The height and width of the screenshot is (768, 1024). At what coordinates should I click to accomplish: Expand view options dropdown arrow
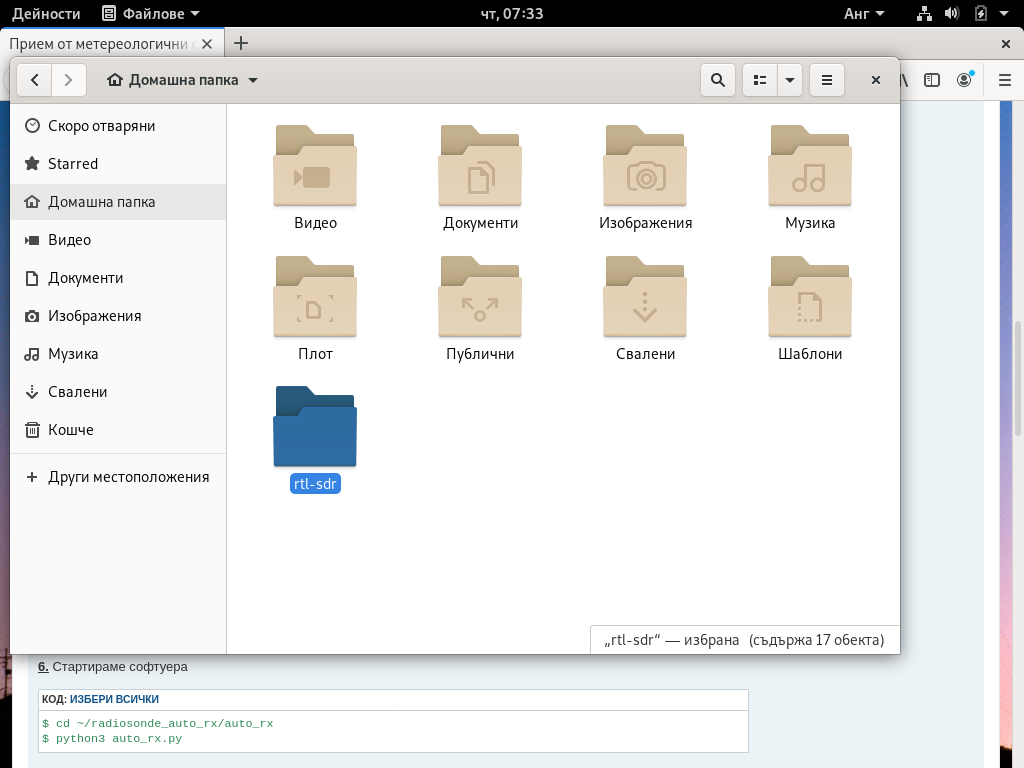[x=790, y=80]
